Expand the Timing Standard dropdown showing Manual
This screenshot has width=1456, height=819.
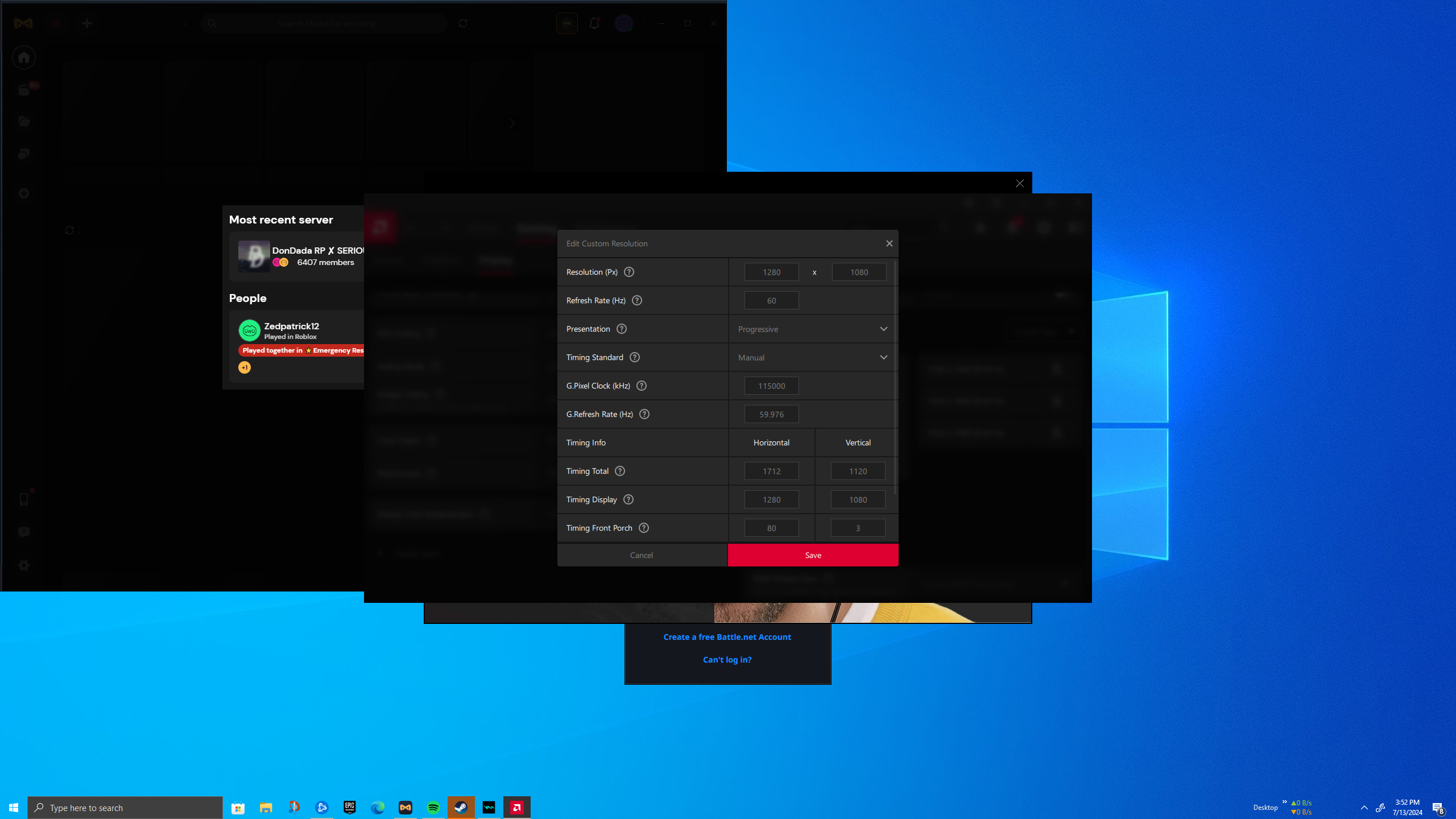click(812, 357)
